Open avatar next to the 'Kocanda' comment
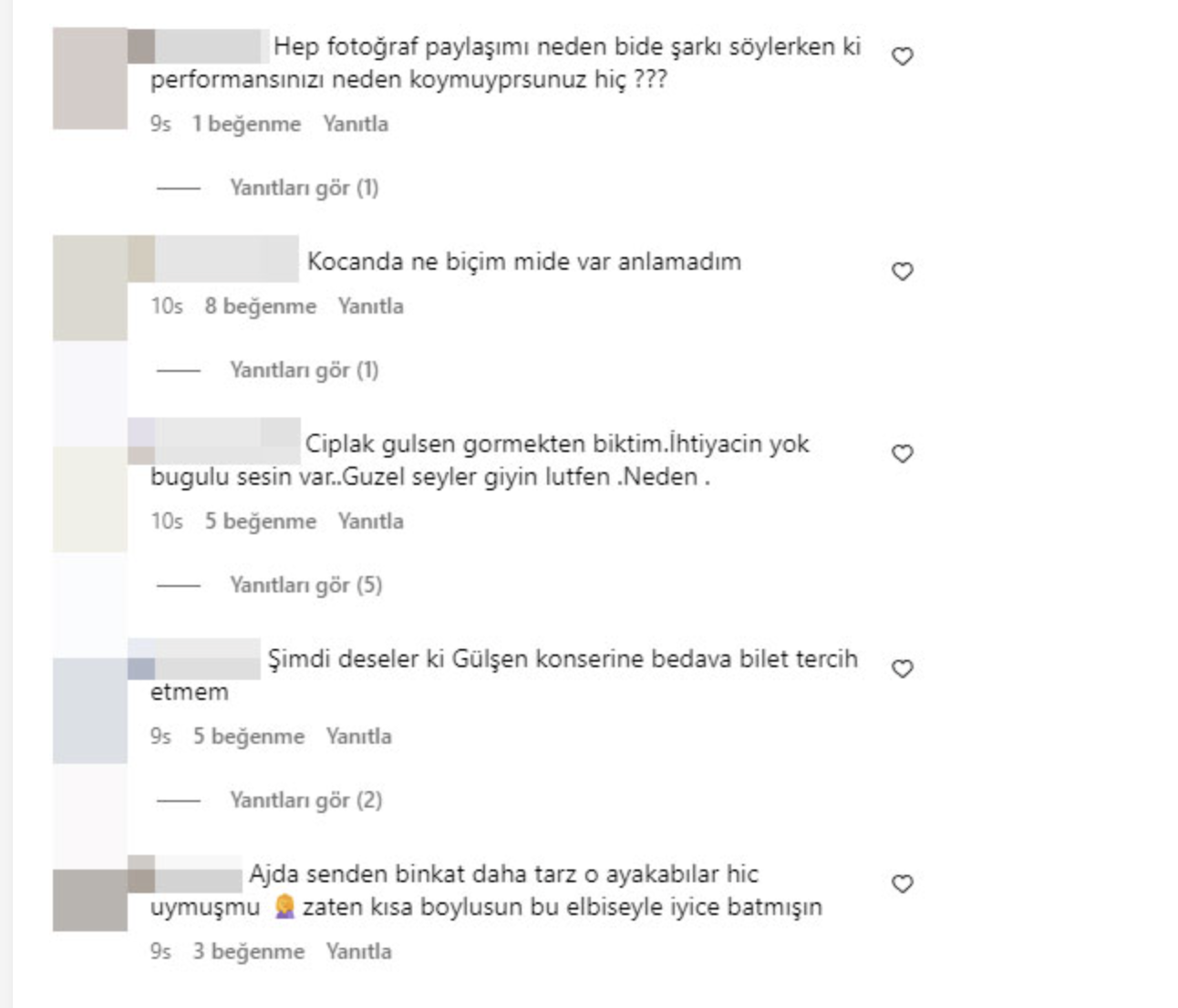 [x=90, y=288]
